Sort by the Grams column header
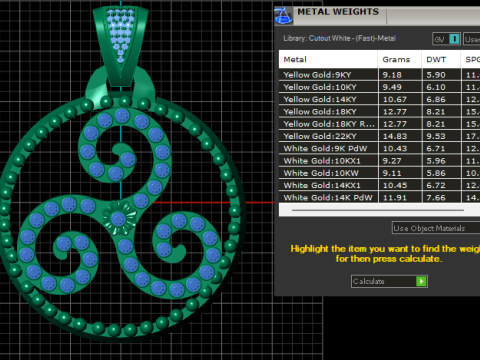 [x=400, y=60]
